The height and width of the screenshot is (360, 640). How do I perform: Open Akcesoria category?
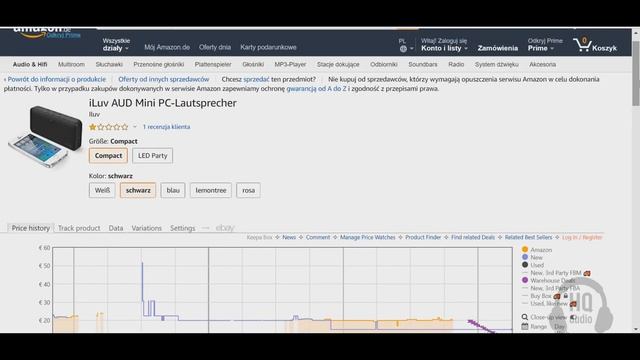[542, 64]
